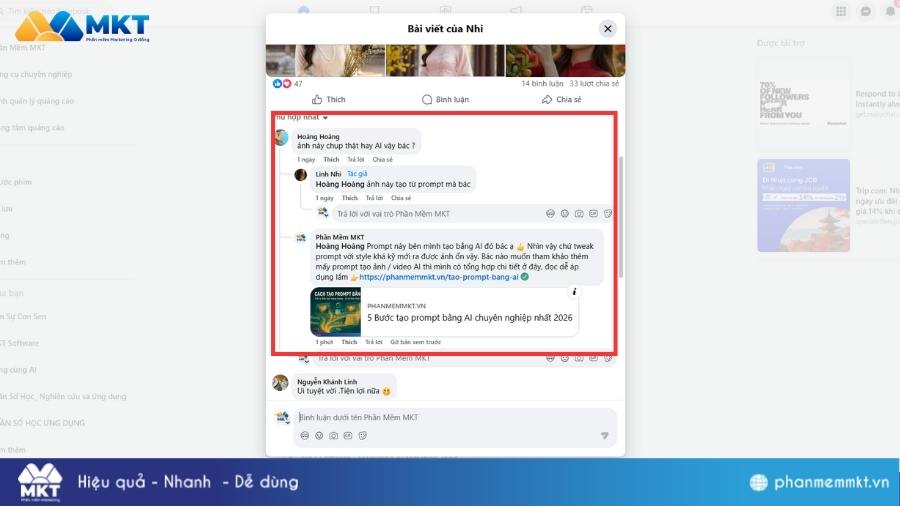Click the send arrow in bottom comment box
The image size is (900, 506).
[604, 436]
